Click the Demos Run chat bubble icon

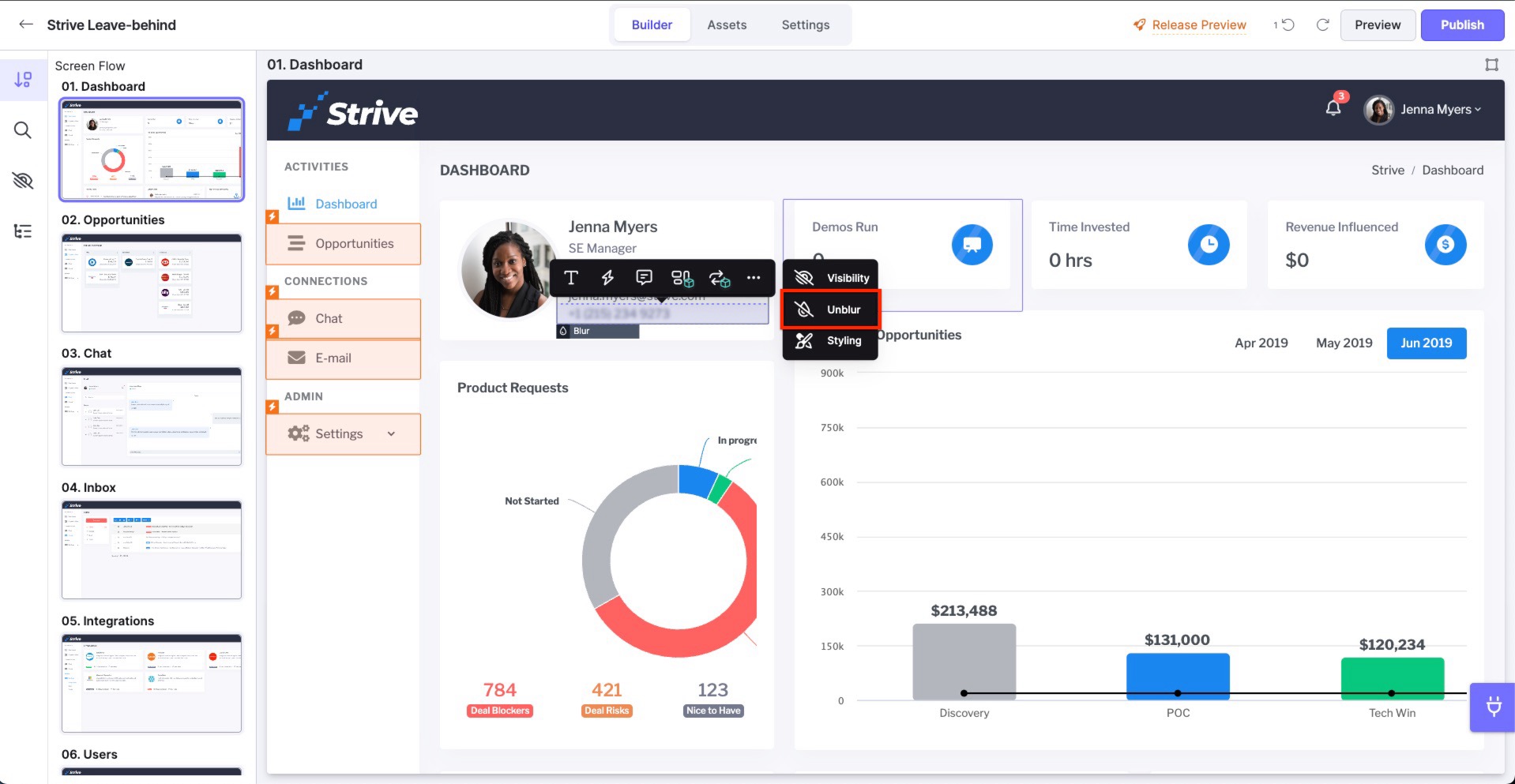[972, 245]
